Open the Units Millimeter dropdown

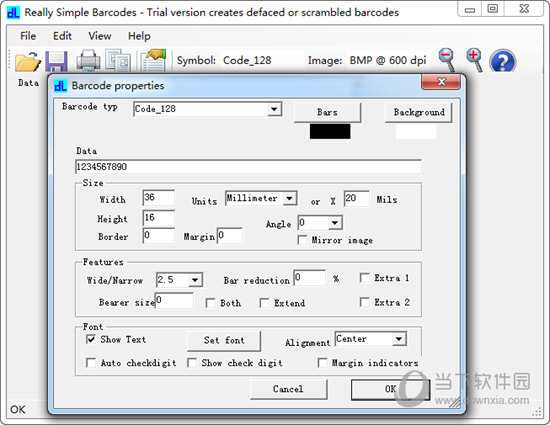point(289,198)
